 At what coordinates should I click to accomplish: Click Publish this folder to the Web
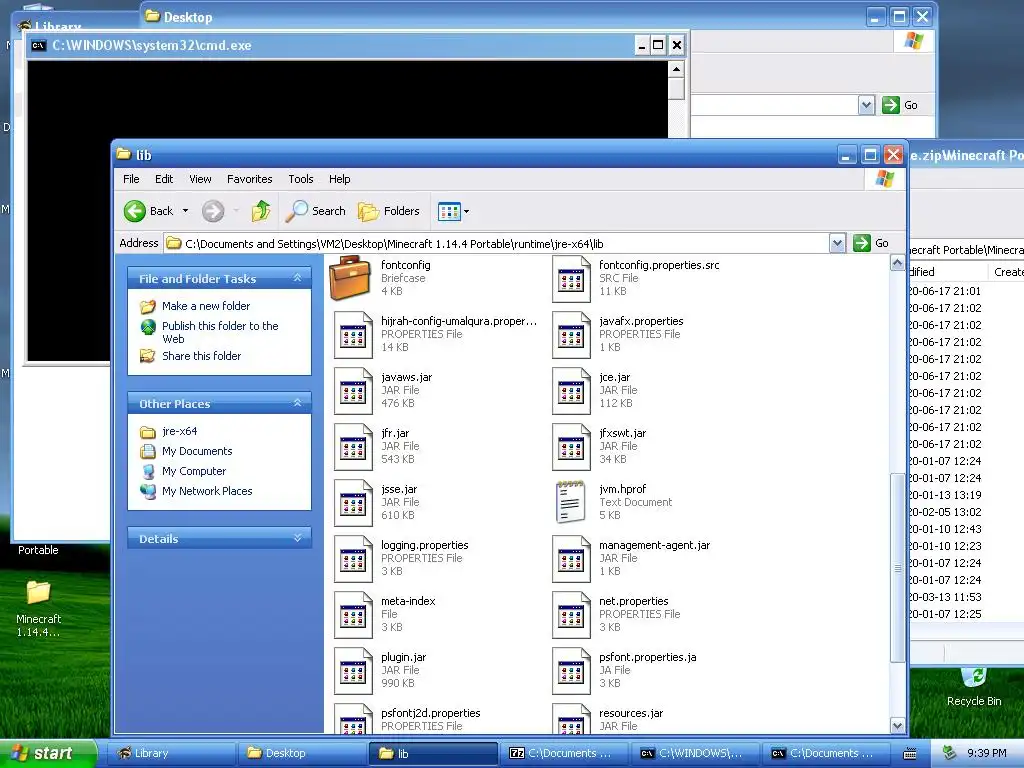click(220, 332)
